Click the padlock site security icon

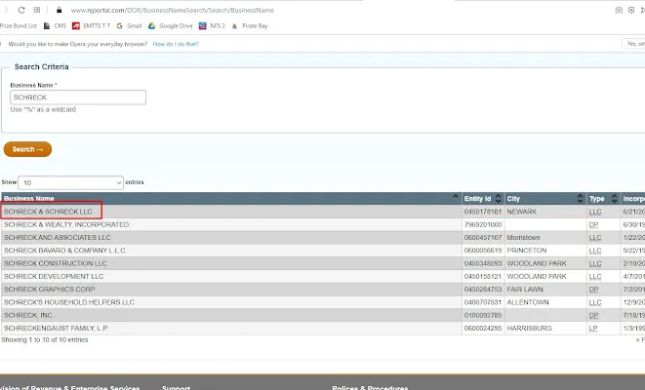[x=59, y=10]
